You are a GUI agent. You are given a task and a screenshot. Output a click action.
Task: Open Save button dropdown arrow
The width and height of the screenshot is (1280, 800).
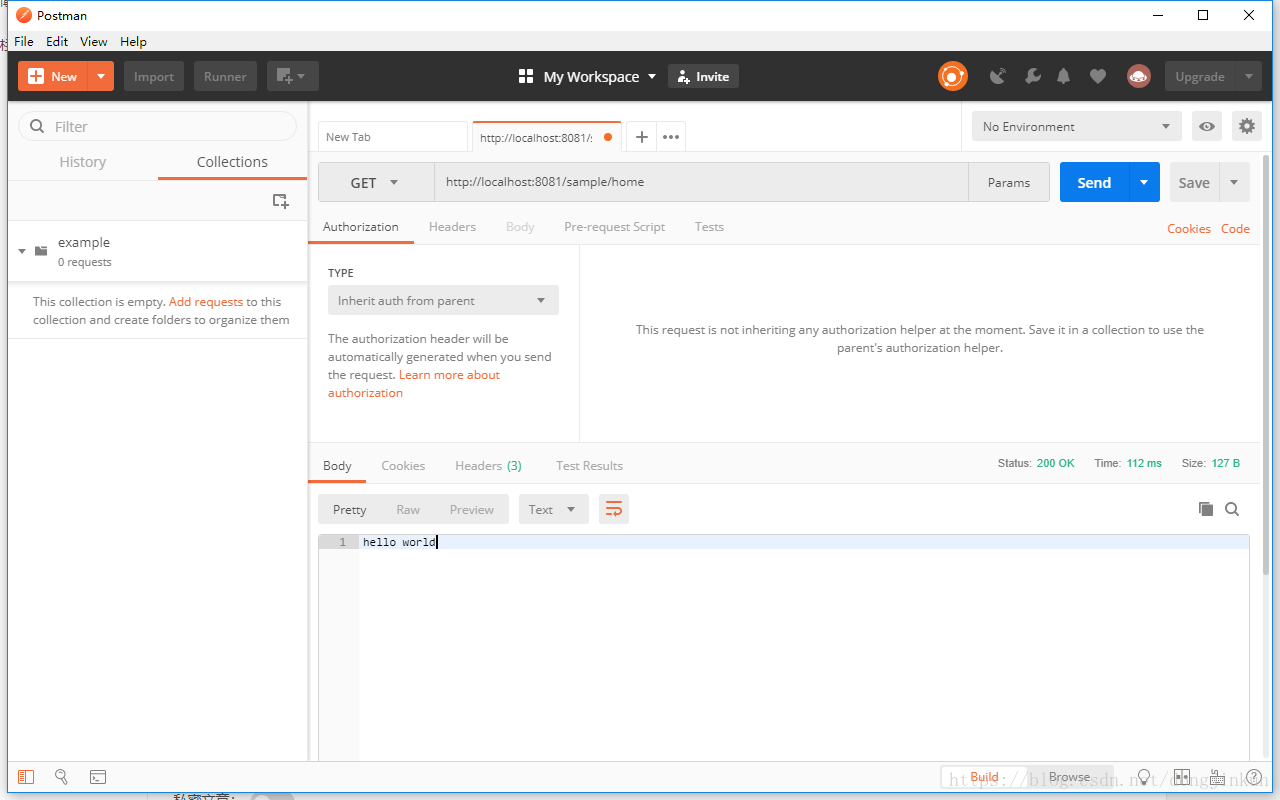[1234, 182]
